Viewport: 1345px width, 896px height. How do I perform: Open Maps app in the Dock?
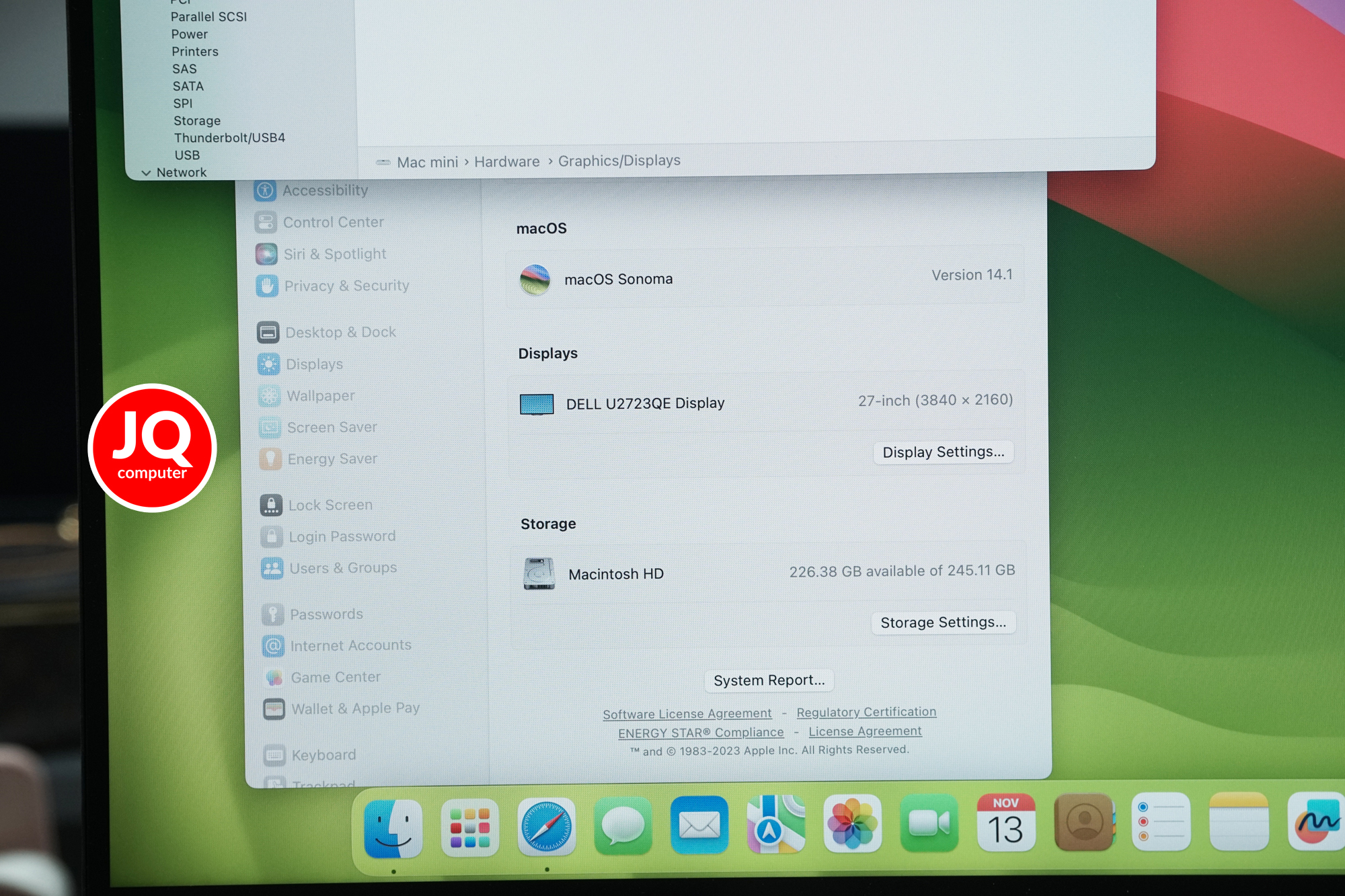click(x=776, y=825)
